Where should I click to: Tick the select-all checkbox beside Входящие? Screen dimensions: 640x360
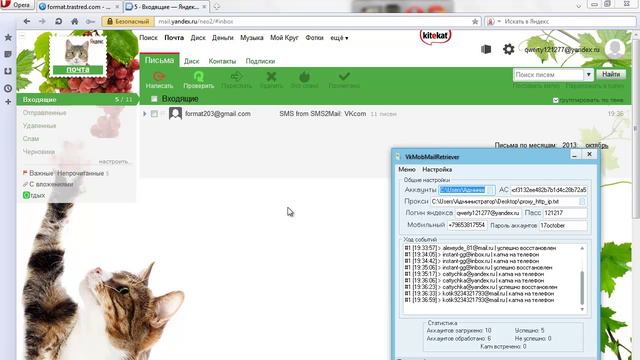click(154, 99)
